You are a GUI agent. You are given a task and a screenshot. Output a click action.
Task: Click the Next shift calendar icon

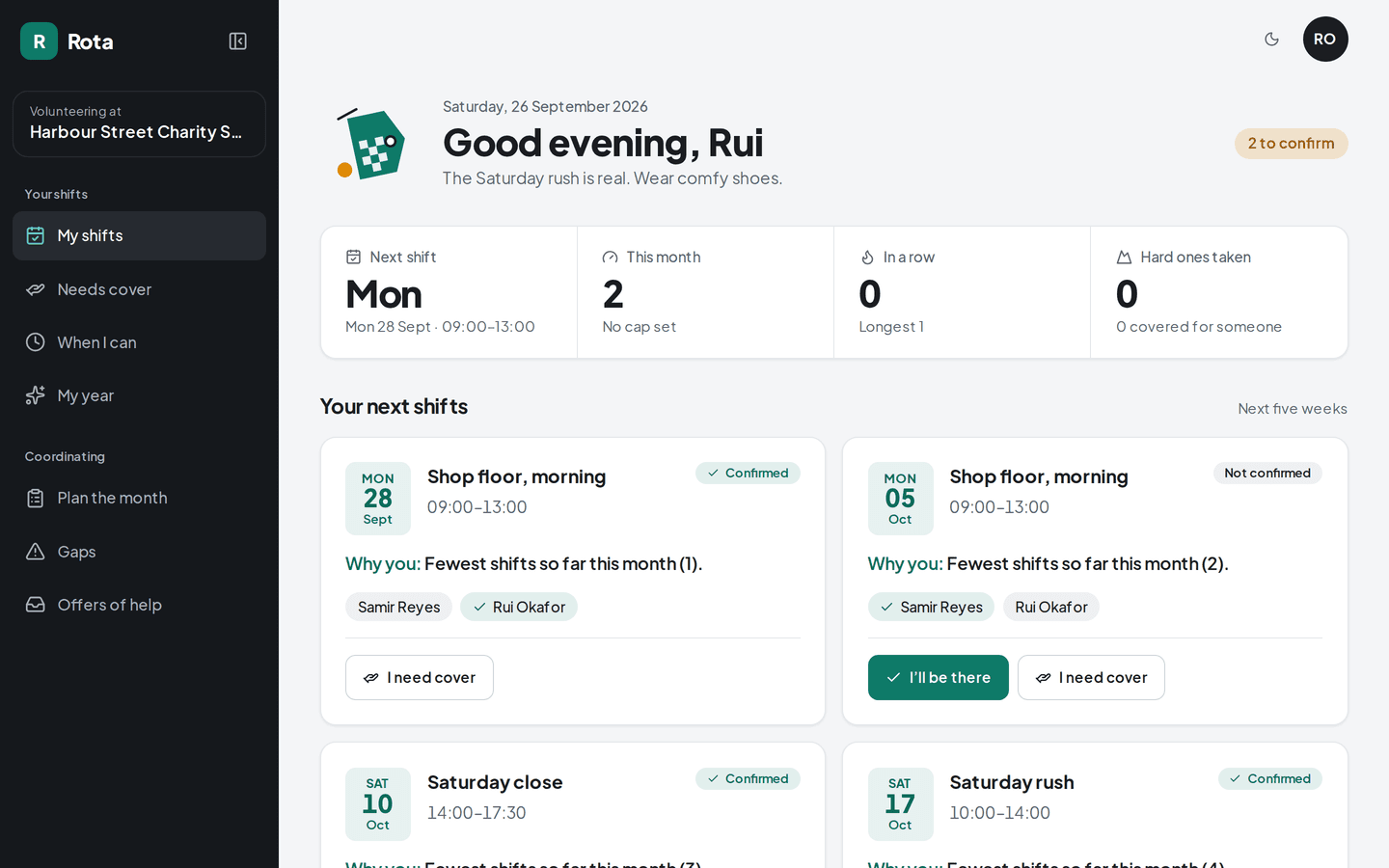click(x=353, y=257)
